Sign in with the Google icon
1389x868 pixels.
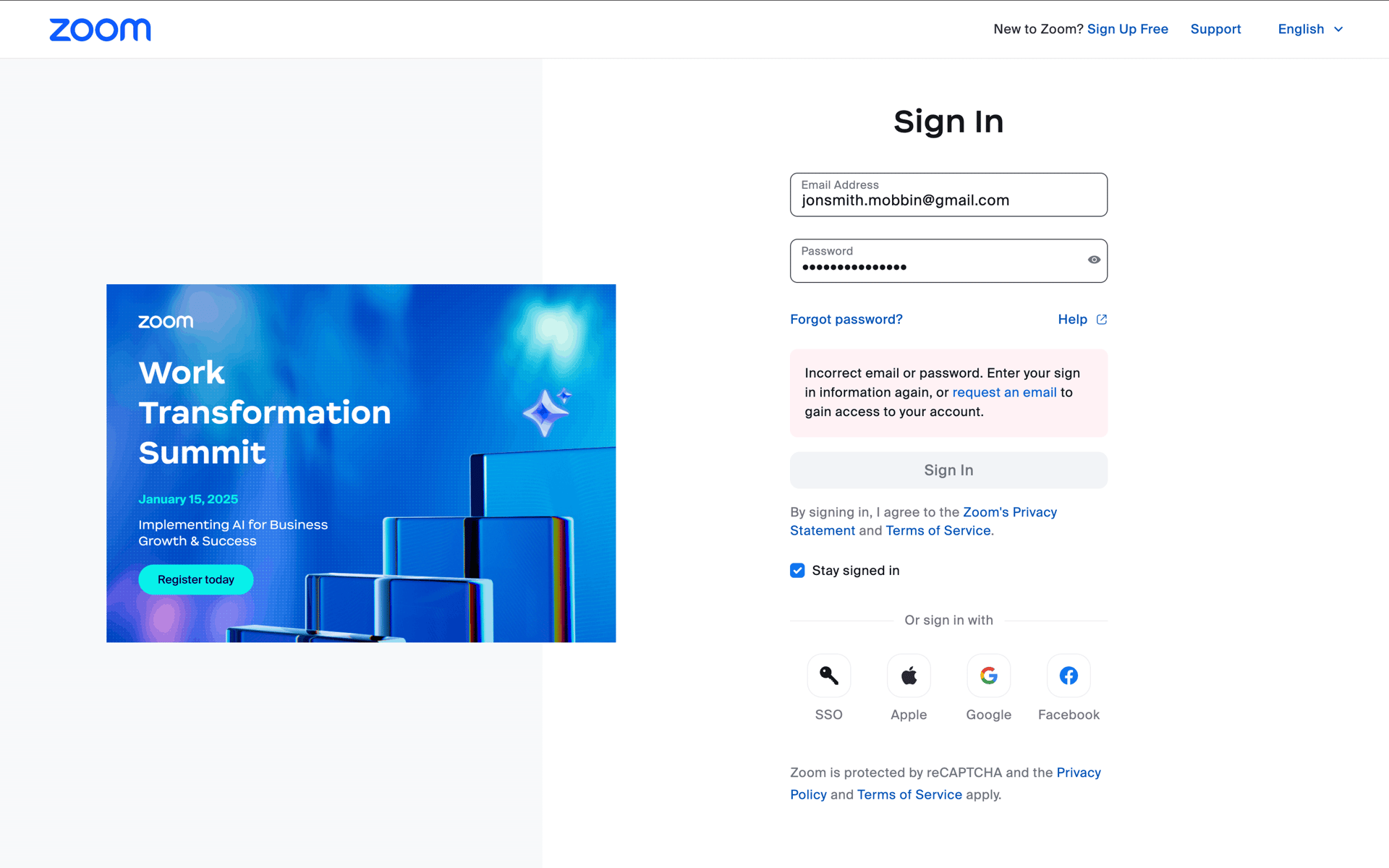988,676
